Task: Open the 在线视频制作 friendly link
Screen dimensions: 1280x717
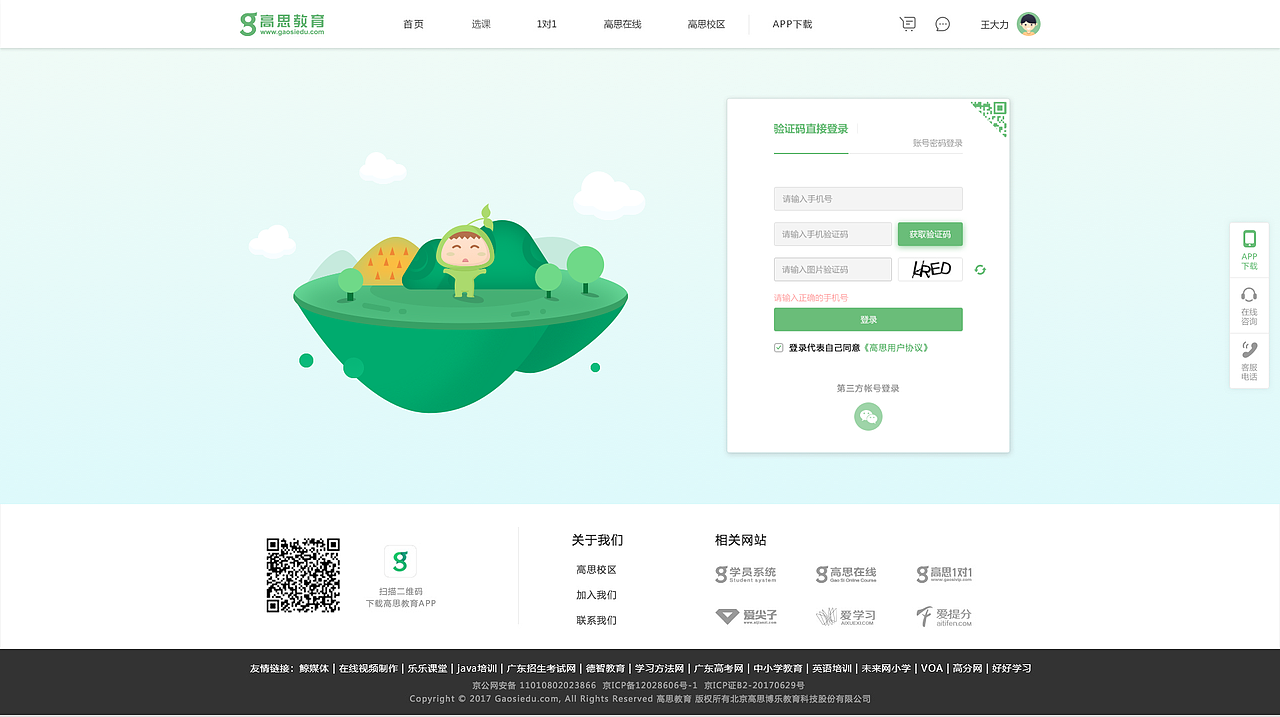Action: [x=368, y=668]
